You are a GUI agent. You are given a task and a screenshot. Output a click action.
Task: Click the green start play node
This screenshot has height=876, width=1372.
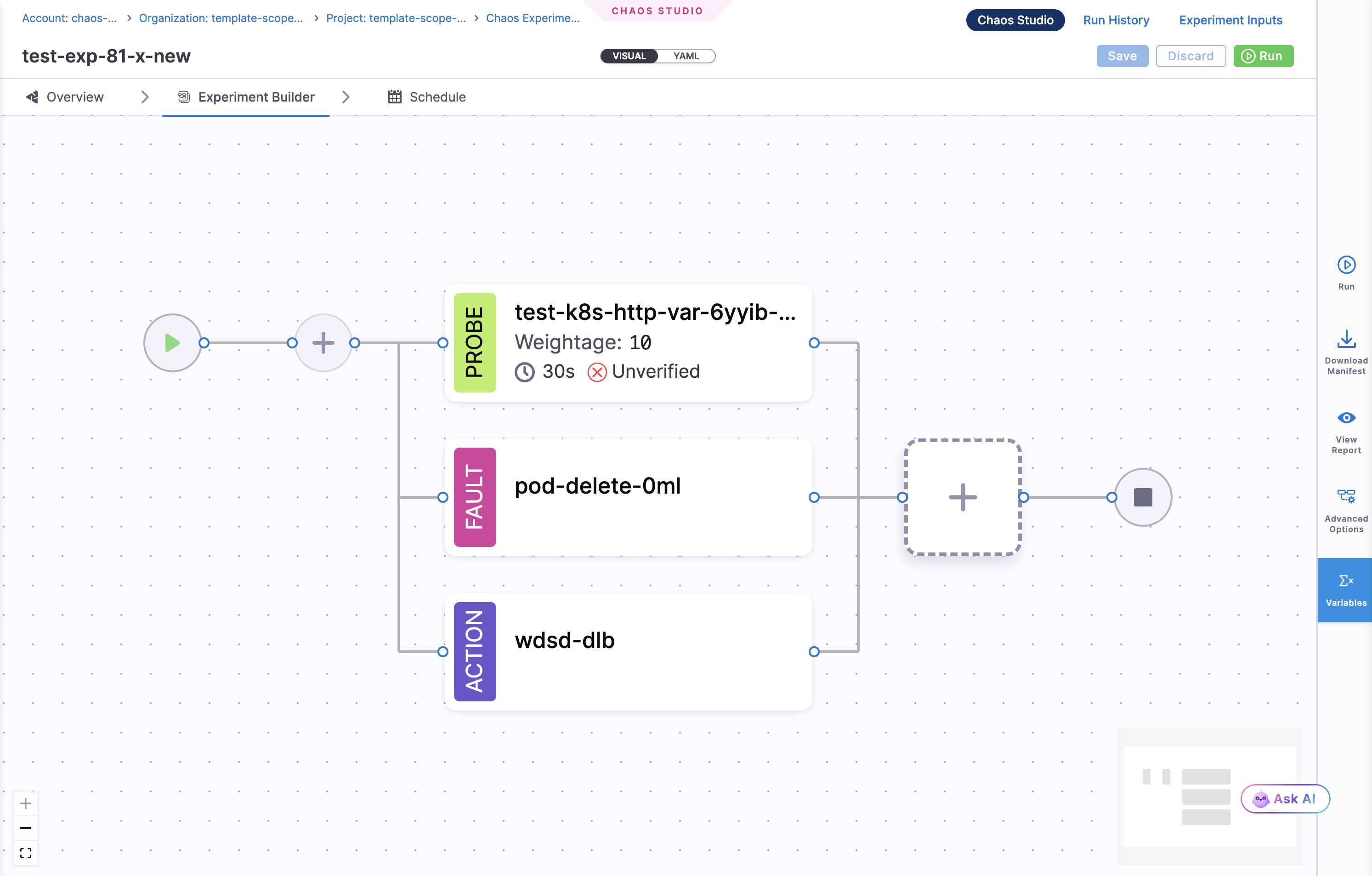[172, 343]
